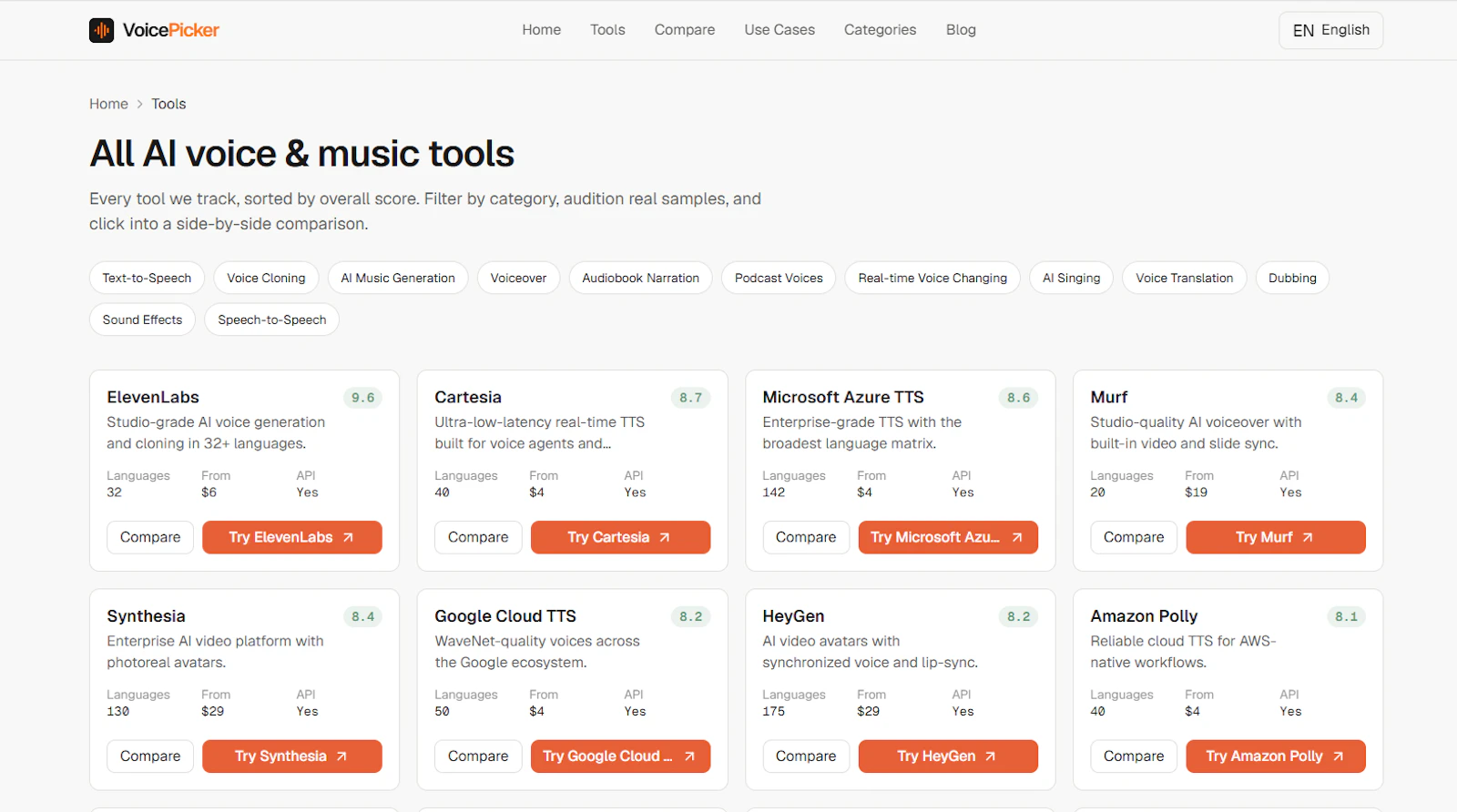
Task: Click the Try Amazon Polly button
Action: pos(1276,756)
